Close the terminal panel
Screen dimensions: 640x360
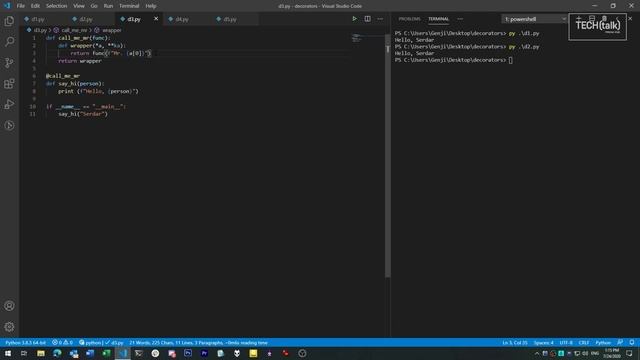point(630,19)
